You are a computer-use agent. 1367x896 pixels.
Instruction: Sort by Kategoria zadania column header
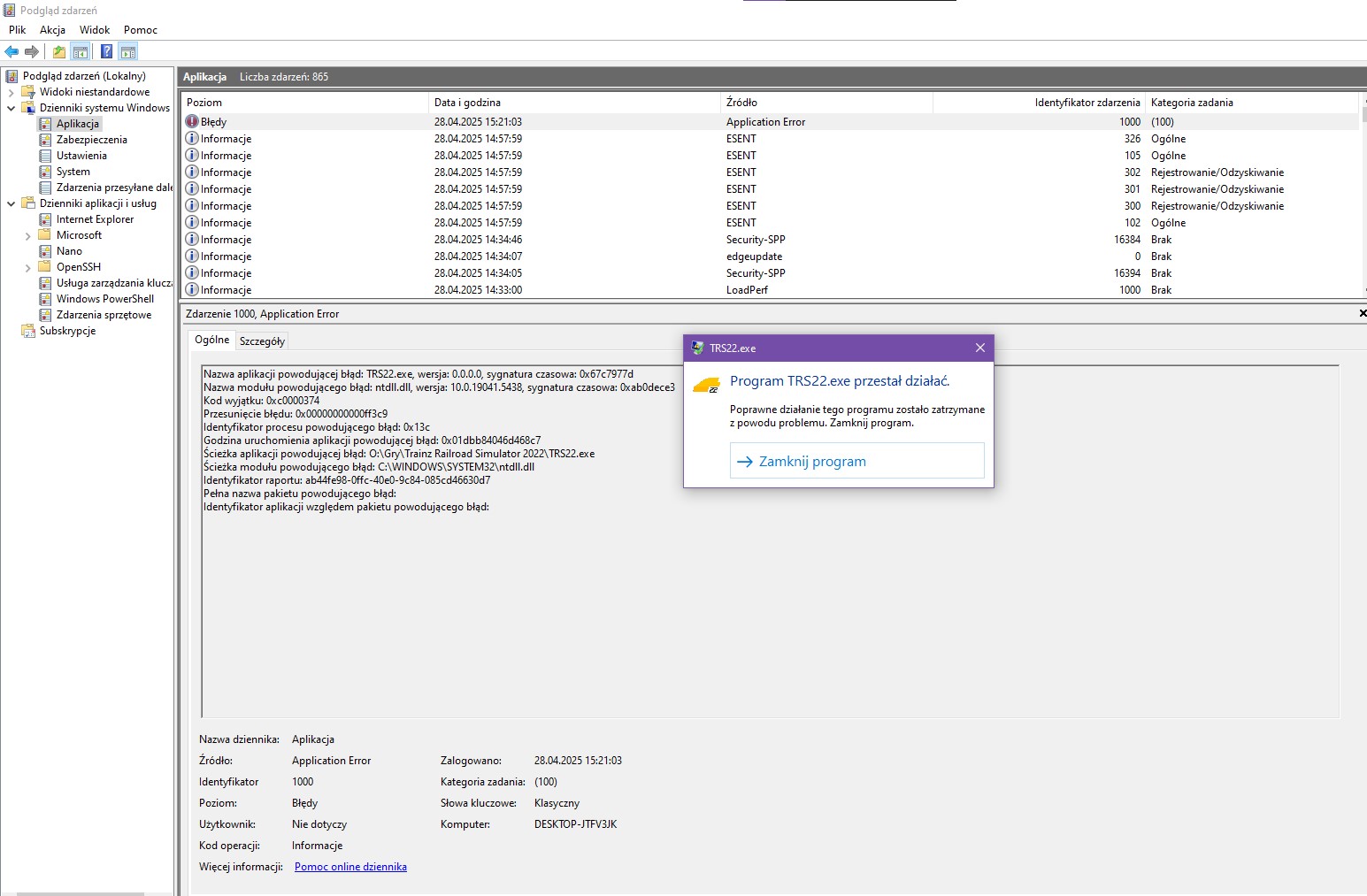coord(1251,103)
